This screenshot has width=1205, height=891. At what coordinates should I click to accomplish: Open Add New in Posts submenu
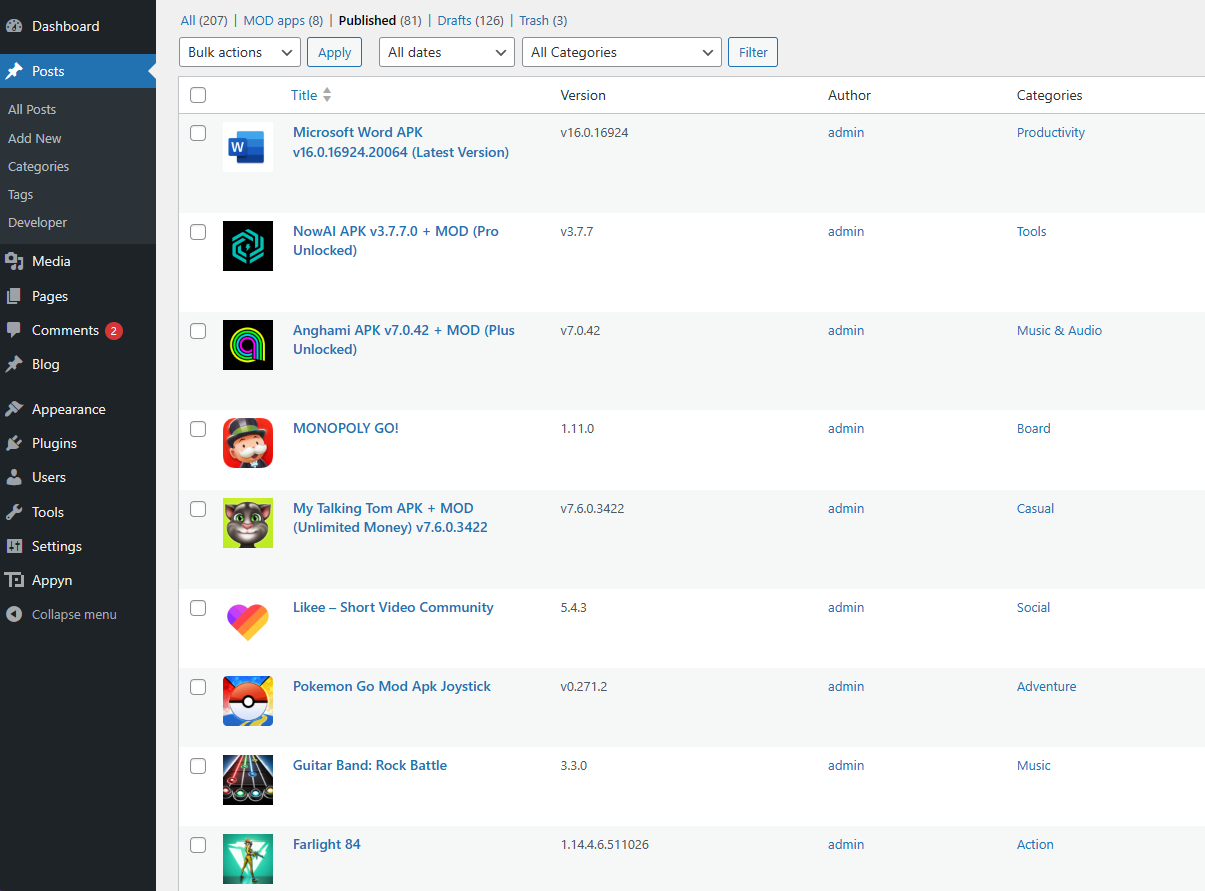coord(35,138)
